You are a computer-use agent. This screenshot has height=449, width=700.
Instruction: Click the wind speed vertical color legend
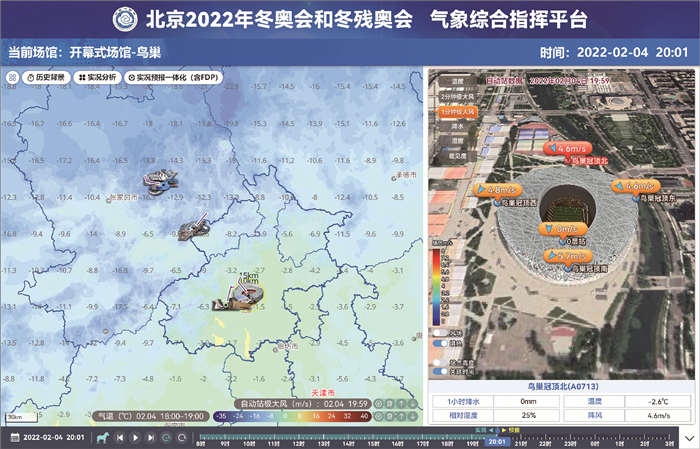point(437,287)
